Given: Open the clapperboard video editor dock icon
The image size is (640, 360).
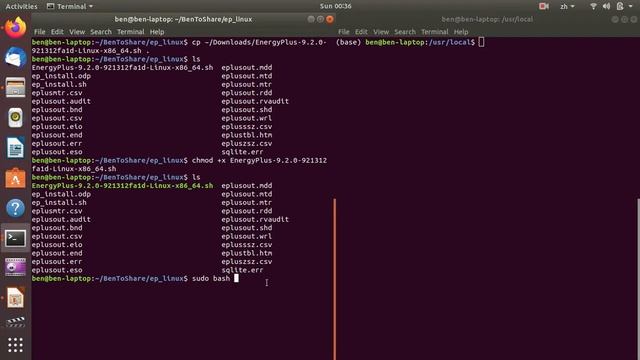Looking at the screenshot, I should coord(16,322).
